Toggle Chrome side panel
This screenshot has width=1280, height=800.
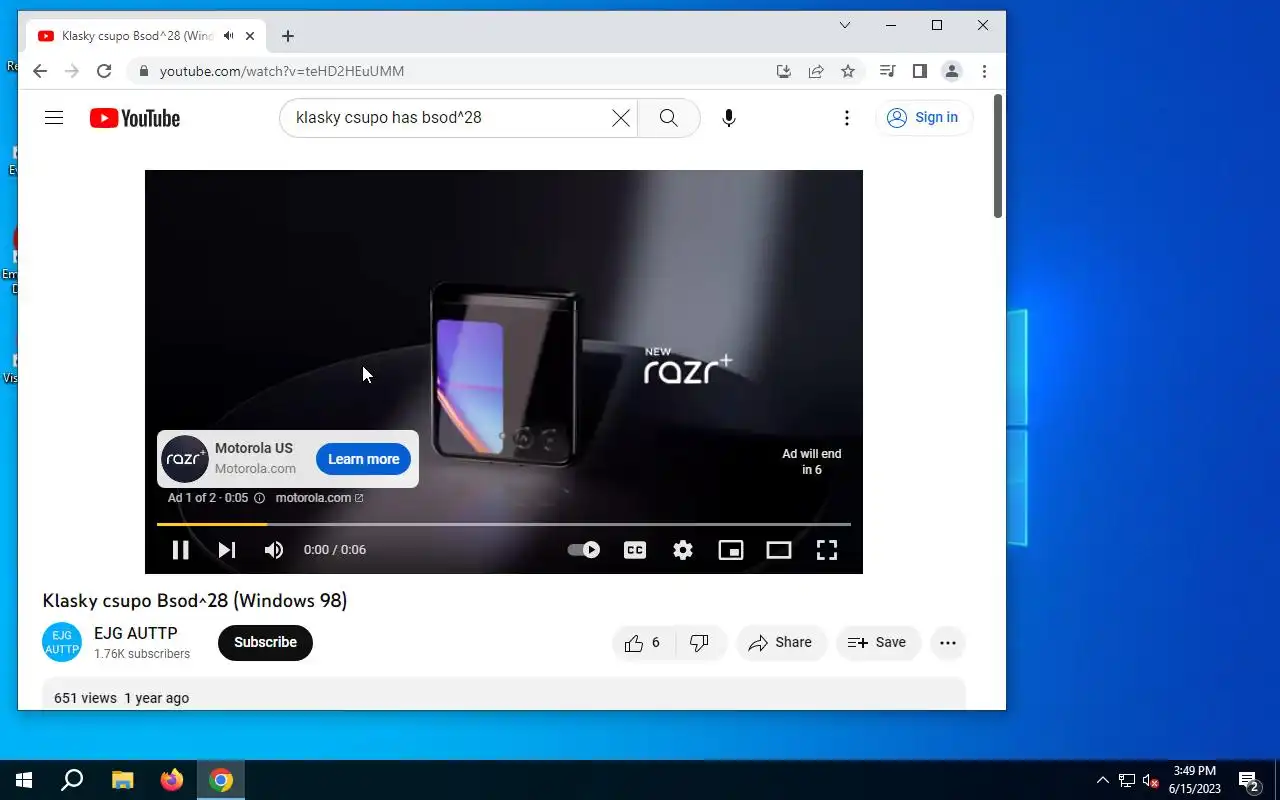920,71
